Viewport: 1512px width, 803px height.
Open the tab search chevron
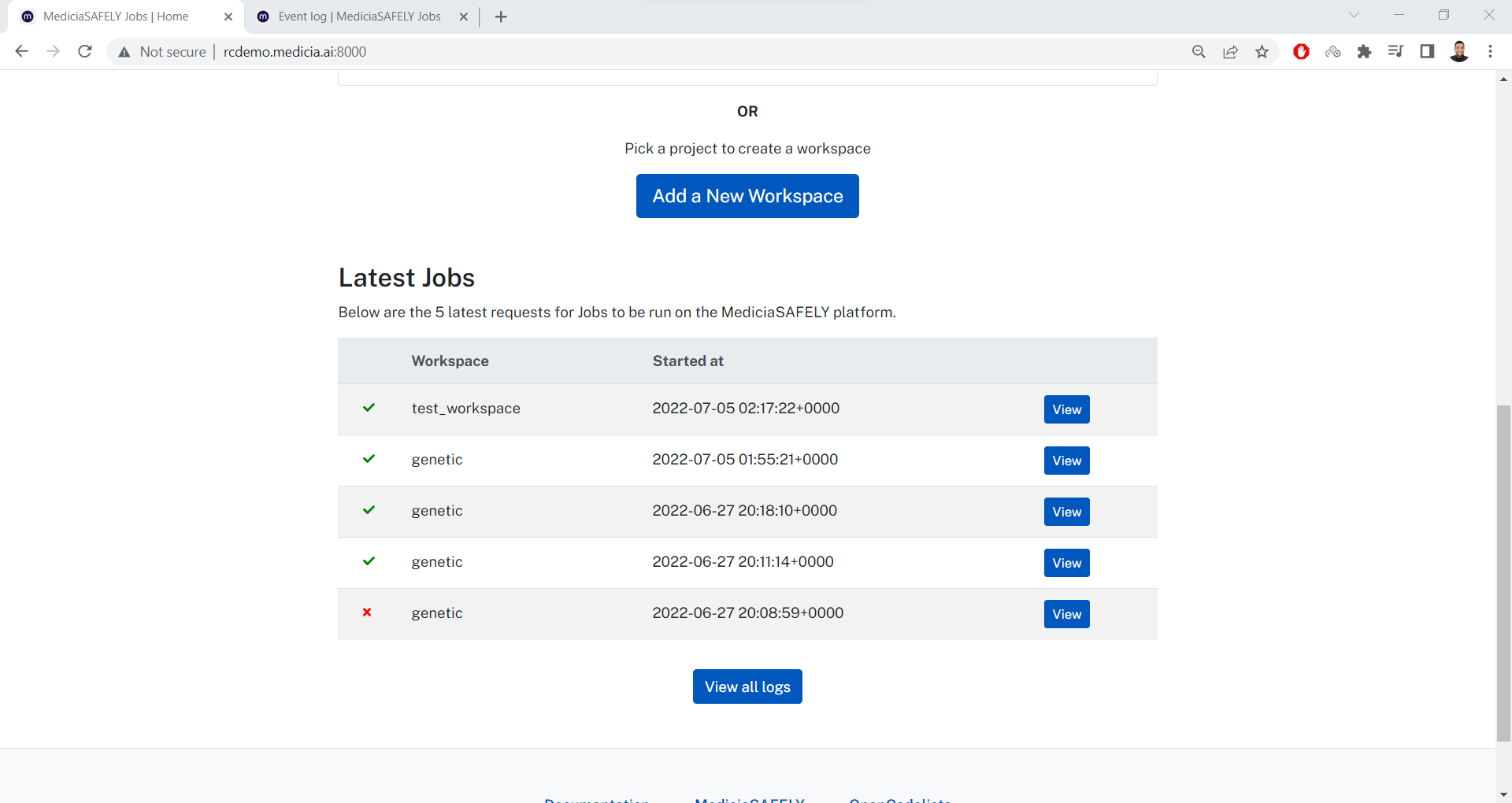(x=1354, y=15)
